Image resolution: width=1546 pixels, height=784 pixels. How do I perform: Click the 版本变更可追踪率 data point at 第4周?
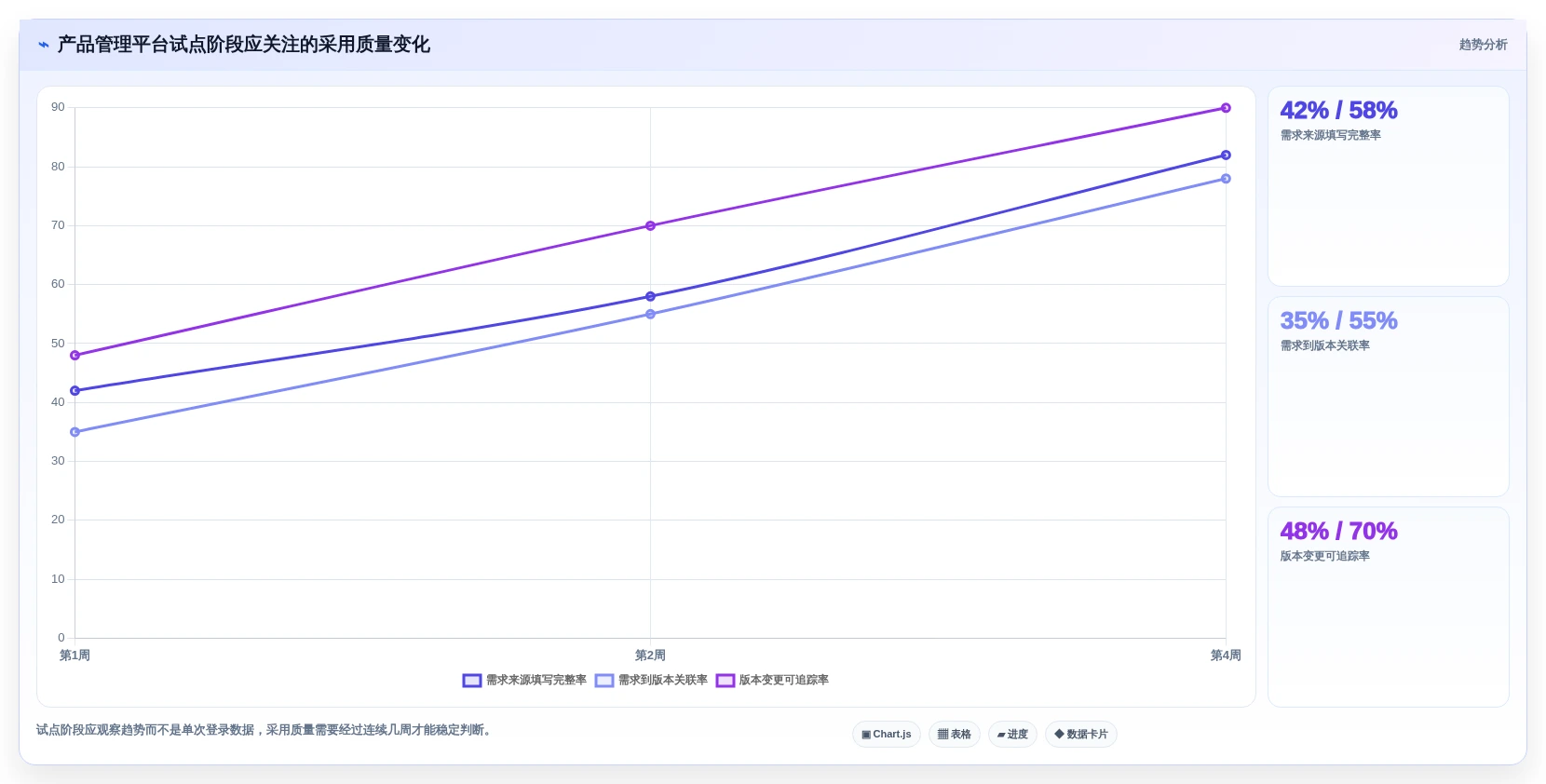[1226, 108]
